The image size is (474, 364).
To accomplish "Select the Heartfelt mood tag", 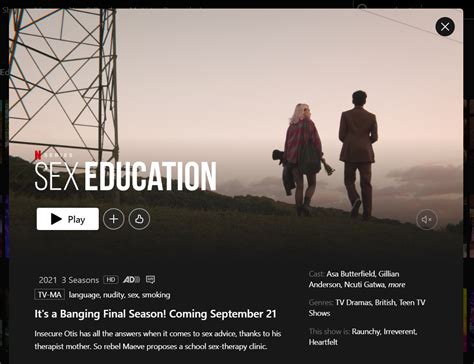I will pos(323,342).
